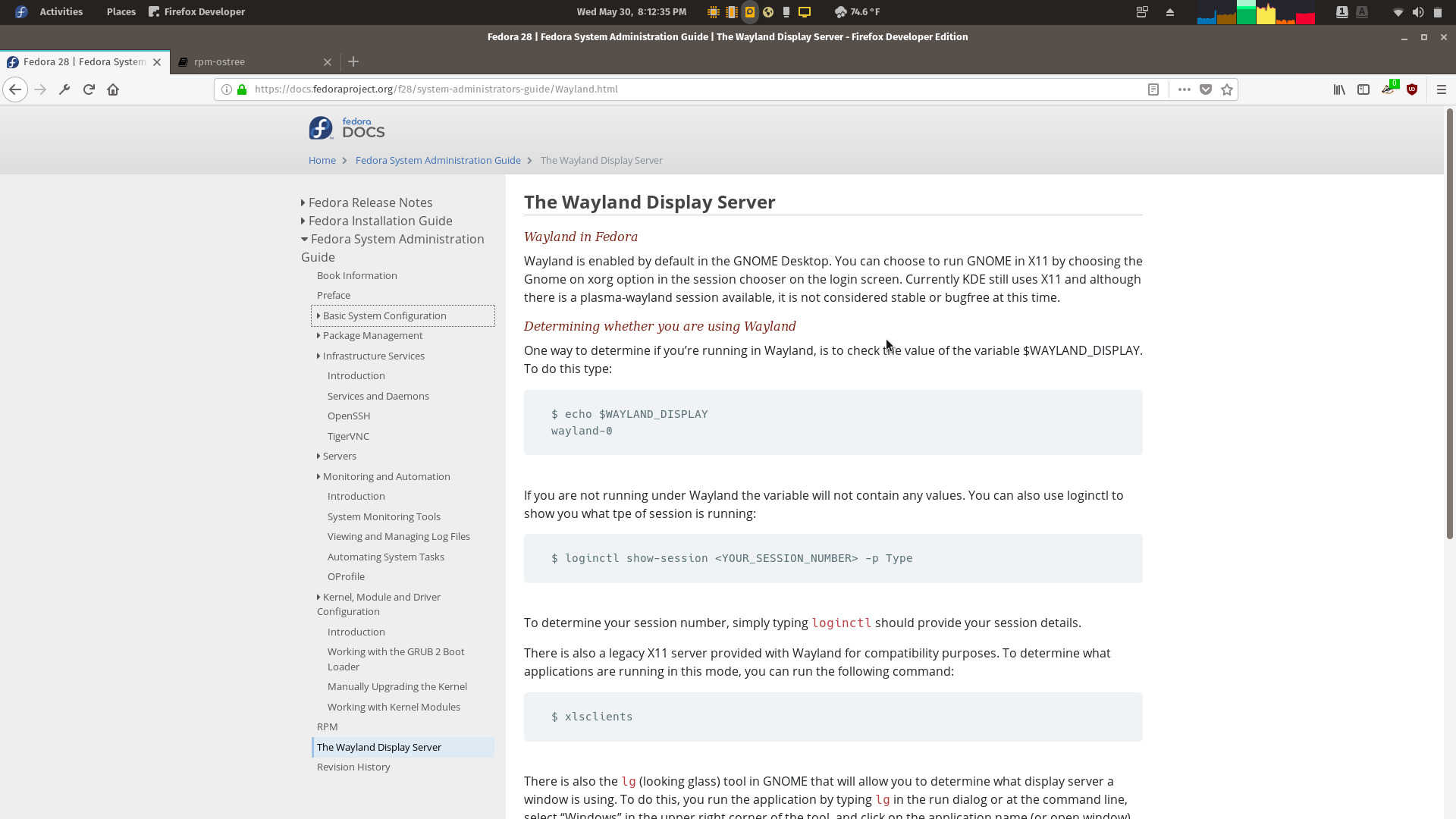Open the Activities overview
This screenshot has height=819, width=1456.
[61, 11]
